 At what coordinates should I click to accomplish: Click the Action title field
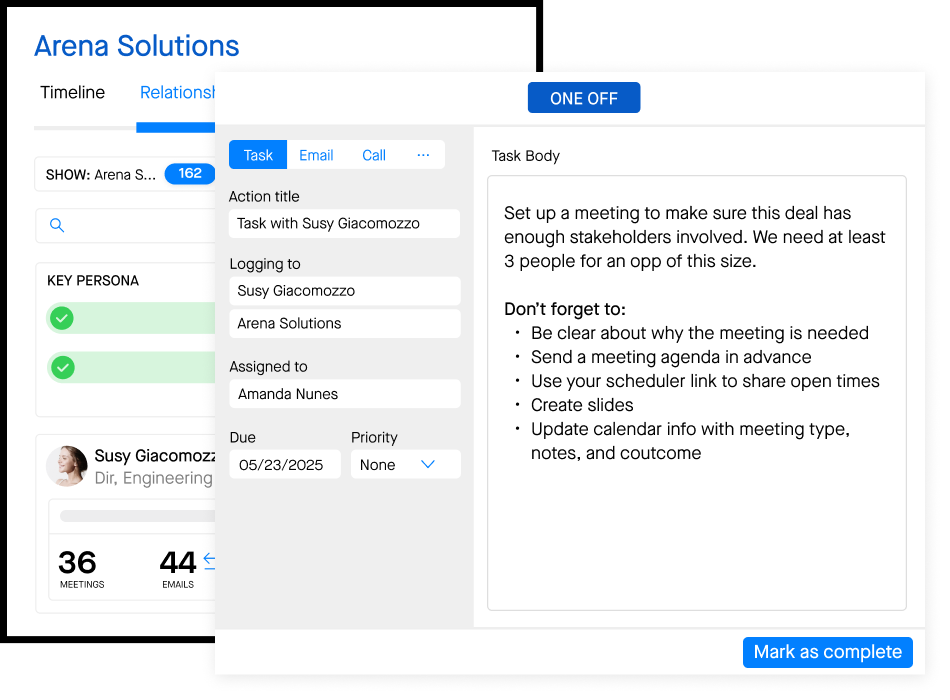[x=344, y=224]
